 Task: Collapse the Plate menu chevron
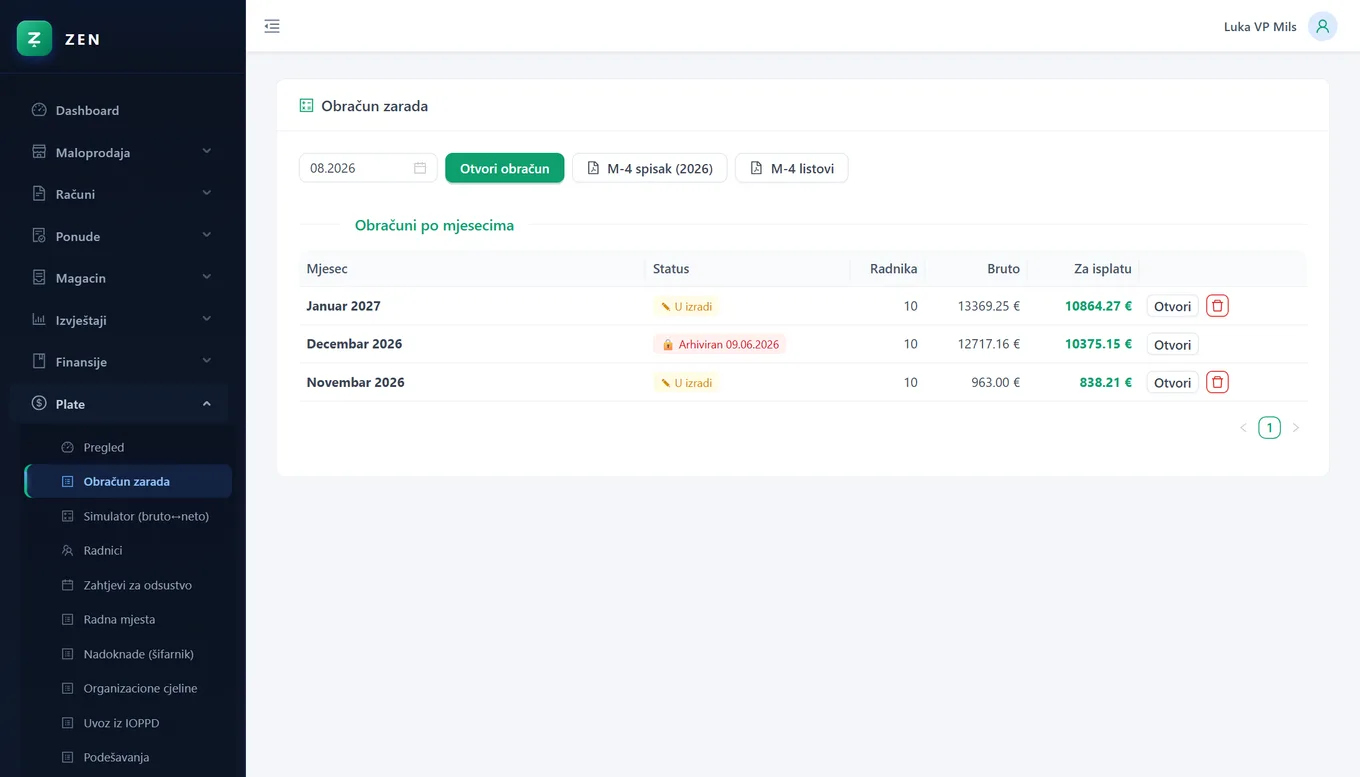[x=207, y=404]
